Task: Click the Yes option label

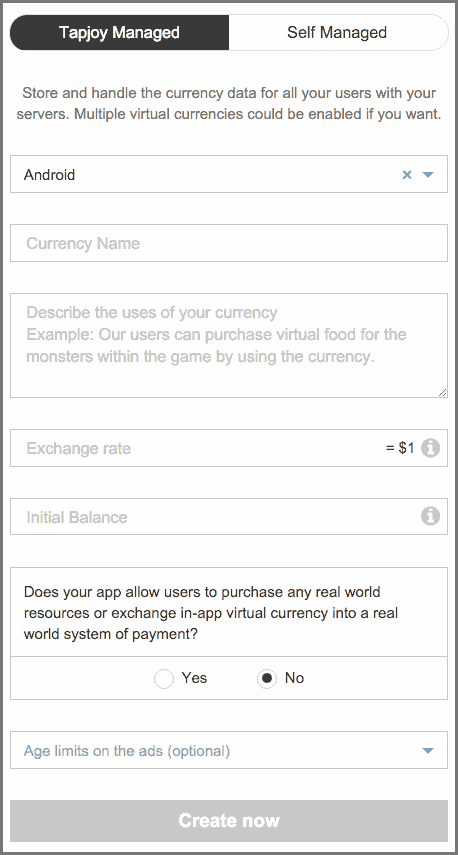Action: [x=194, y=678]
